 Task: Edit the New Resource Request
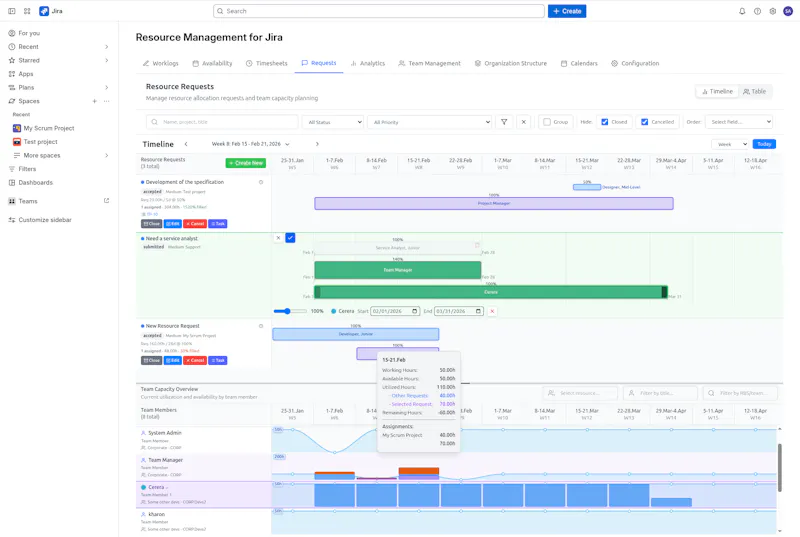[173, 361]
